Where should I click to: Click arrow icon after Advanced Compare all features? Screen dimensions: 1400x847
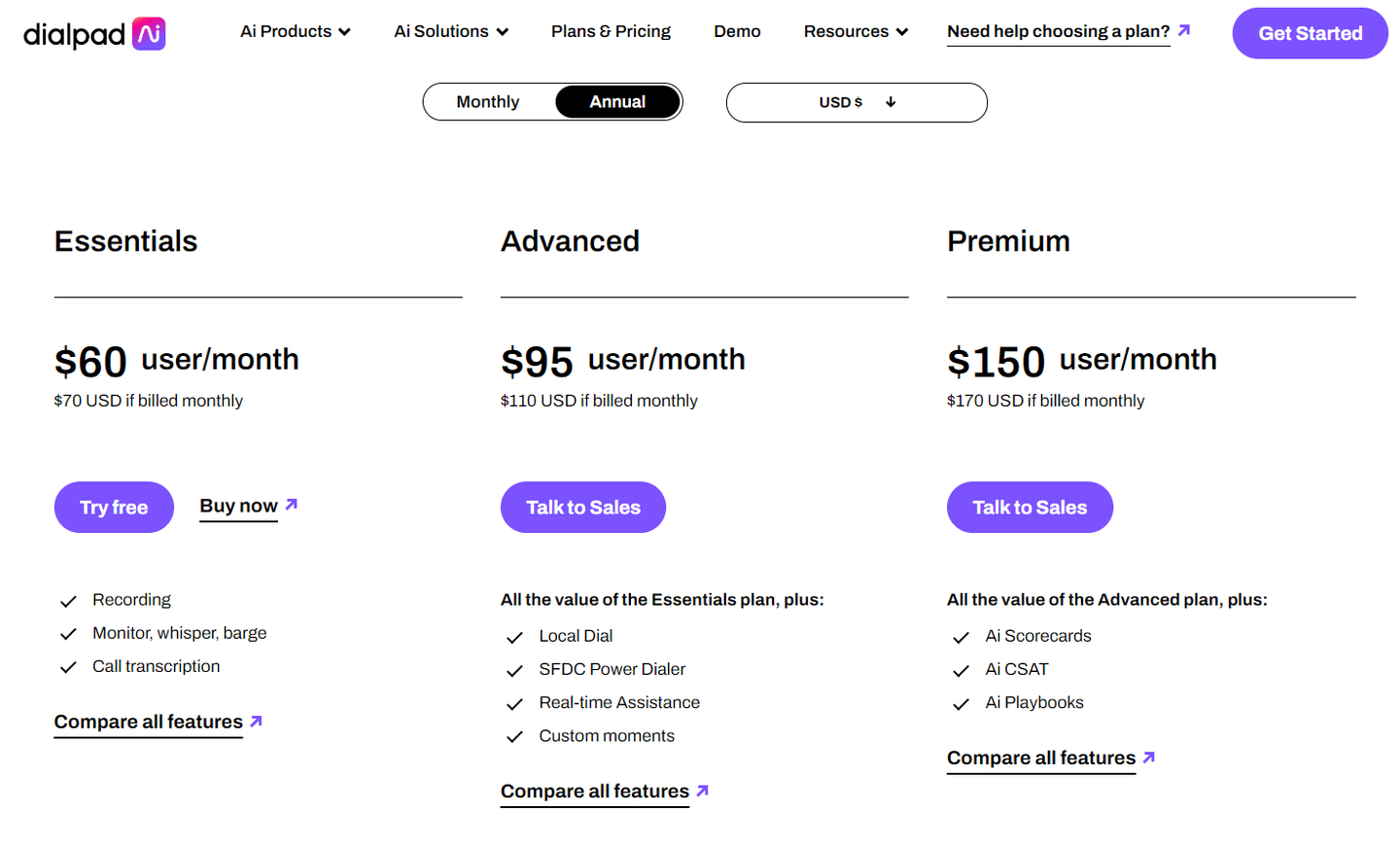(703, 791)
